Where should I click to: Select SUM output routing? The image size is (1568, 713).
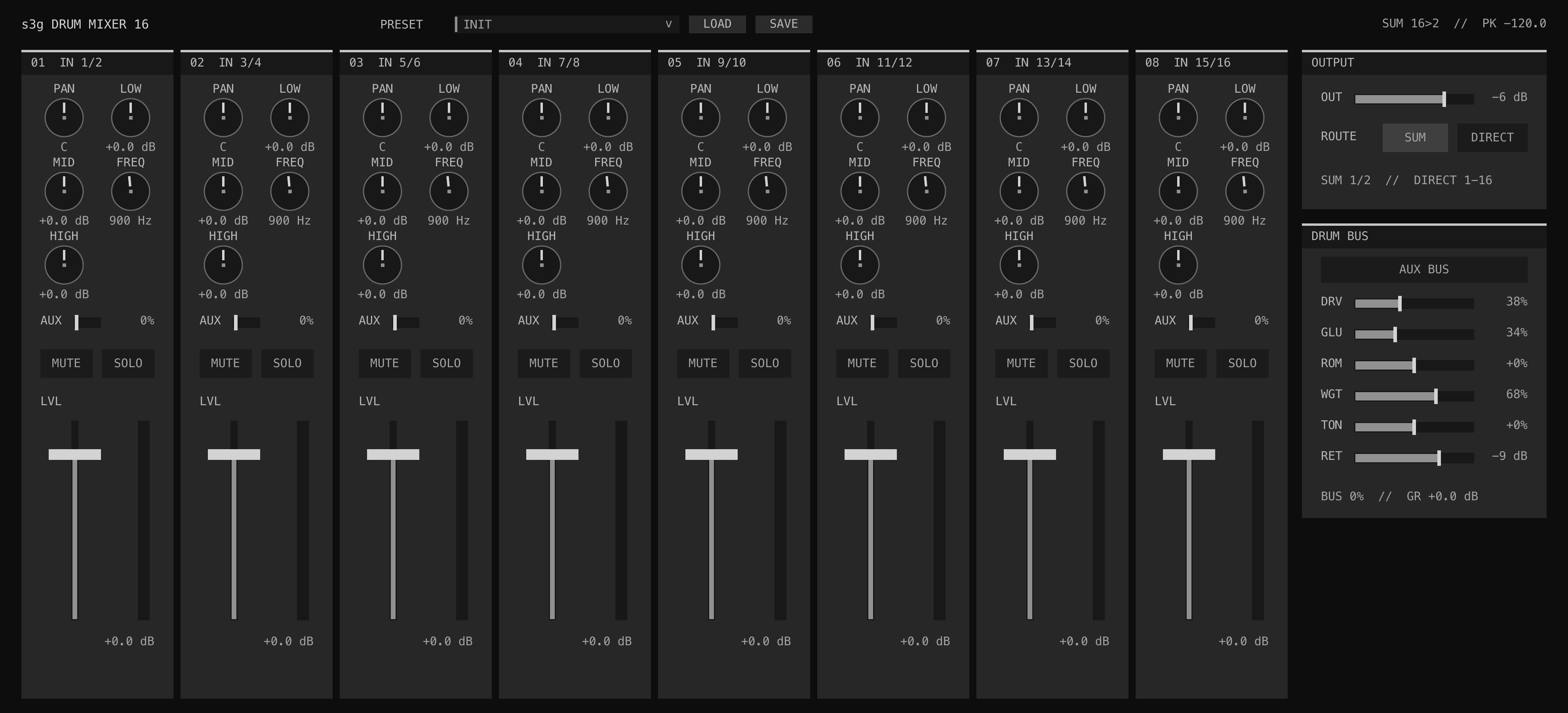tap(1415, 137)
